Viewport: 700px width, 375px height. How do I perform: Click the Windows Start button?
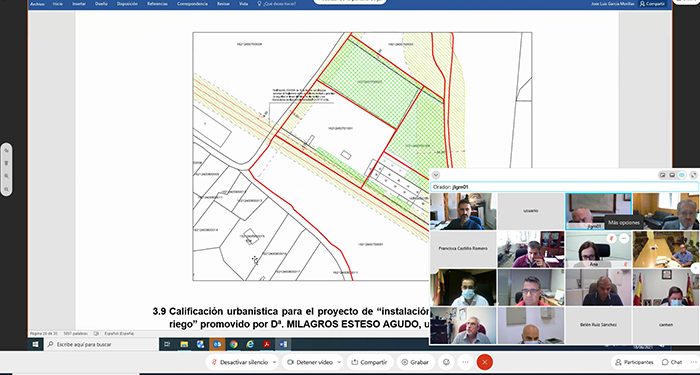tap(36, 344)
